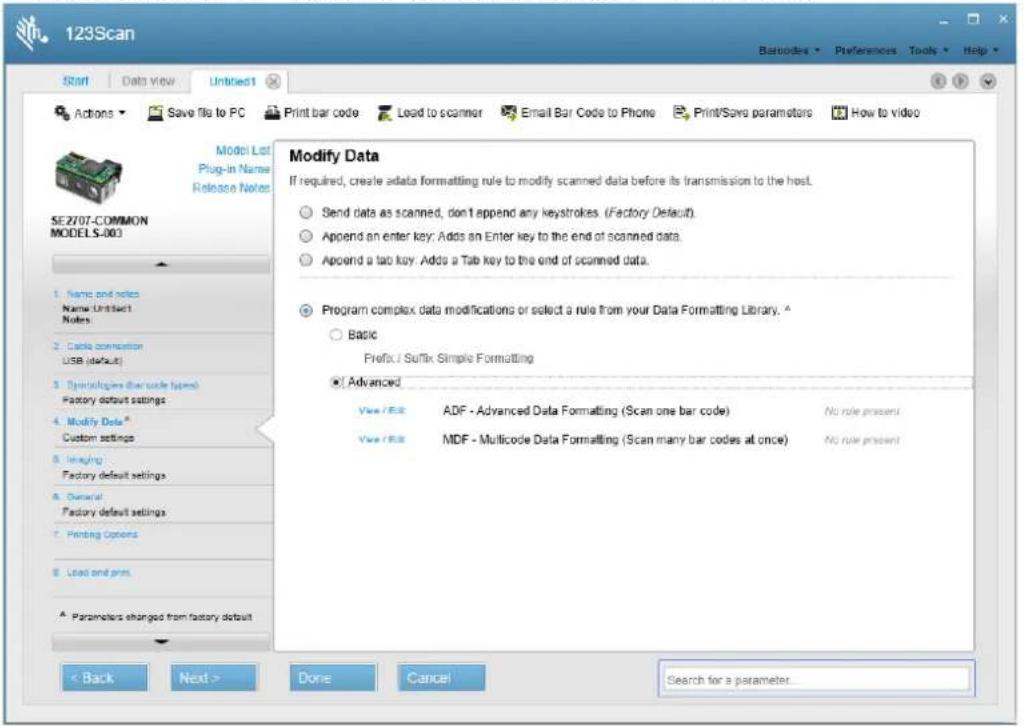Click the Back button
Image resolution: width=1024 pixels, height=726 pixels.
click(x=104, y=678)
